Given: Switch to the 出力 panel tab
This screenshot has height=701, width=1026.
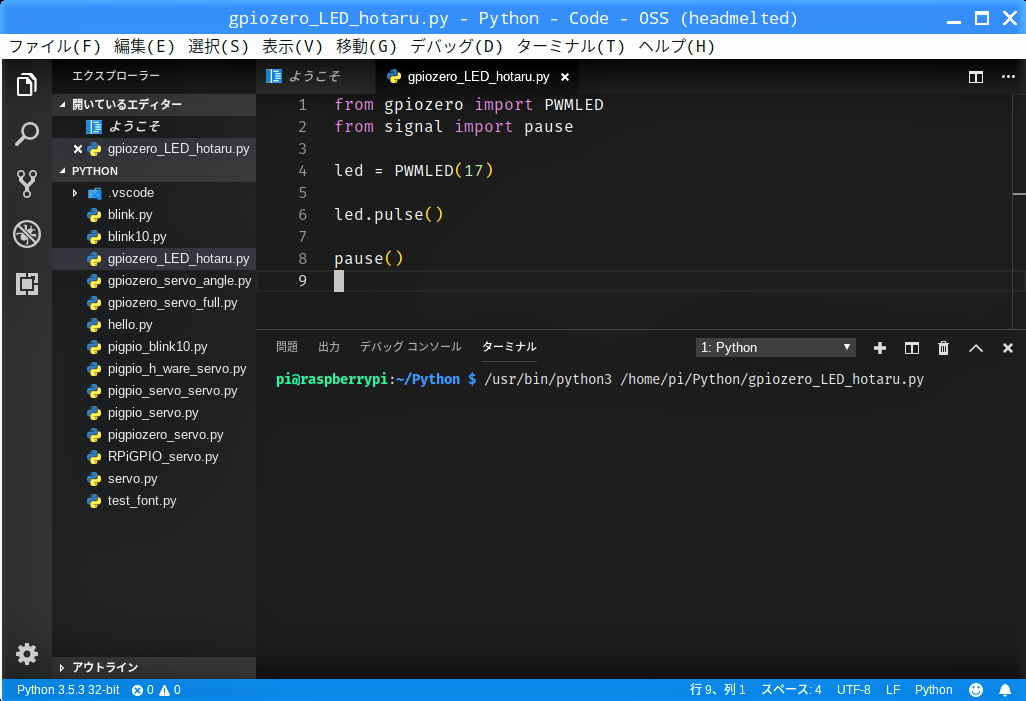Looking at the screenshot, I should click(x=328, y=347).
